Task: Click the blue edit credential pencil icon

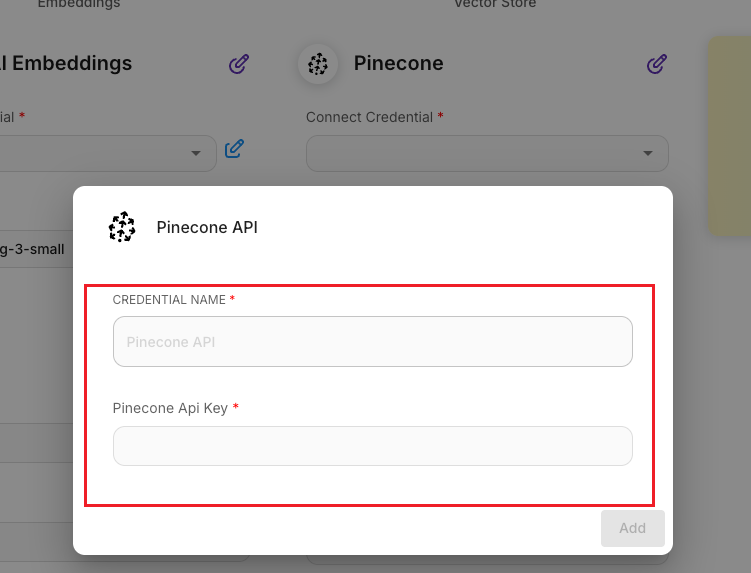Action: [x=234, y=149]
